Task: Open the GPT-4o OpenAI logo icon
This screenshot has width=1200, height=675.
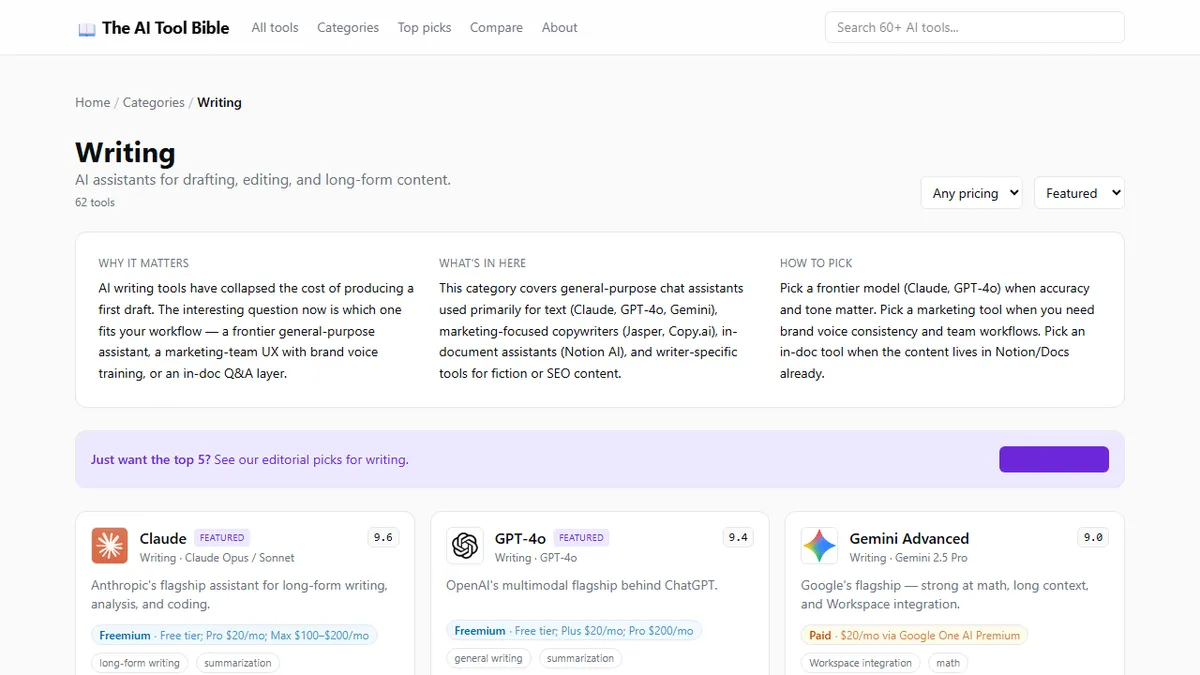Action: pos(465,546)
